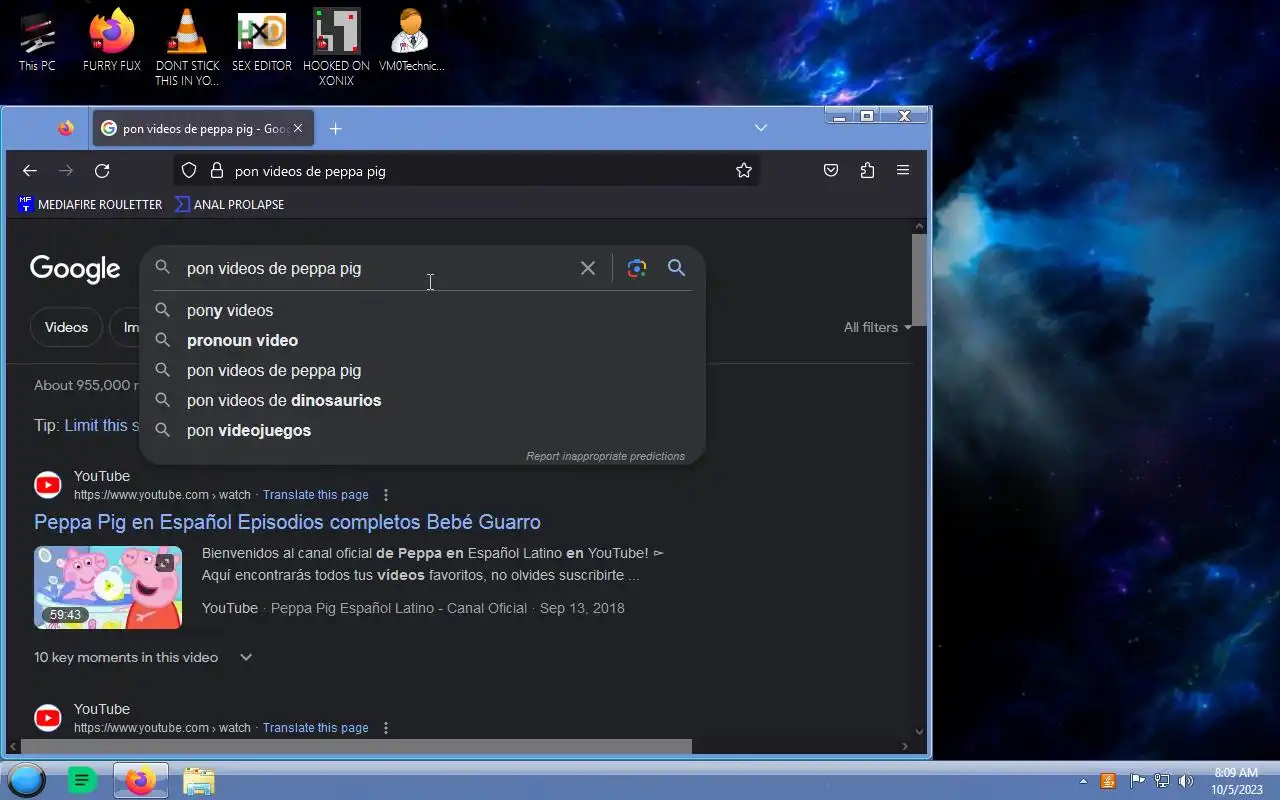
Task: Choose the pony videos suggestion
Action: click(x=422, y=310)
